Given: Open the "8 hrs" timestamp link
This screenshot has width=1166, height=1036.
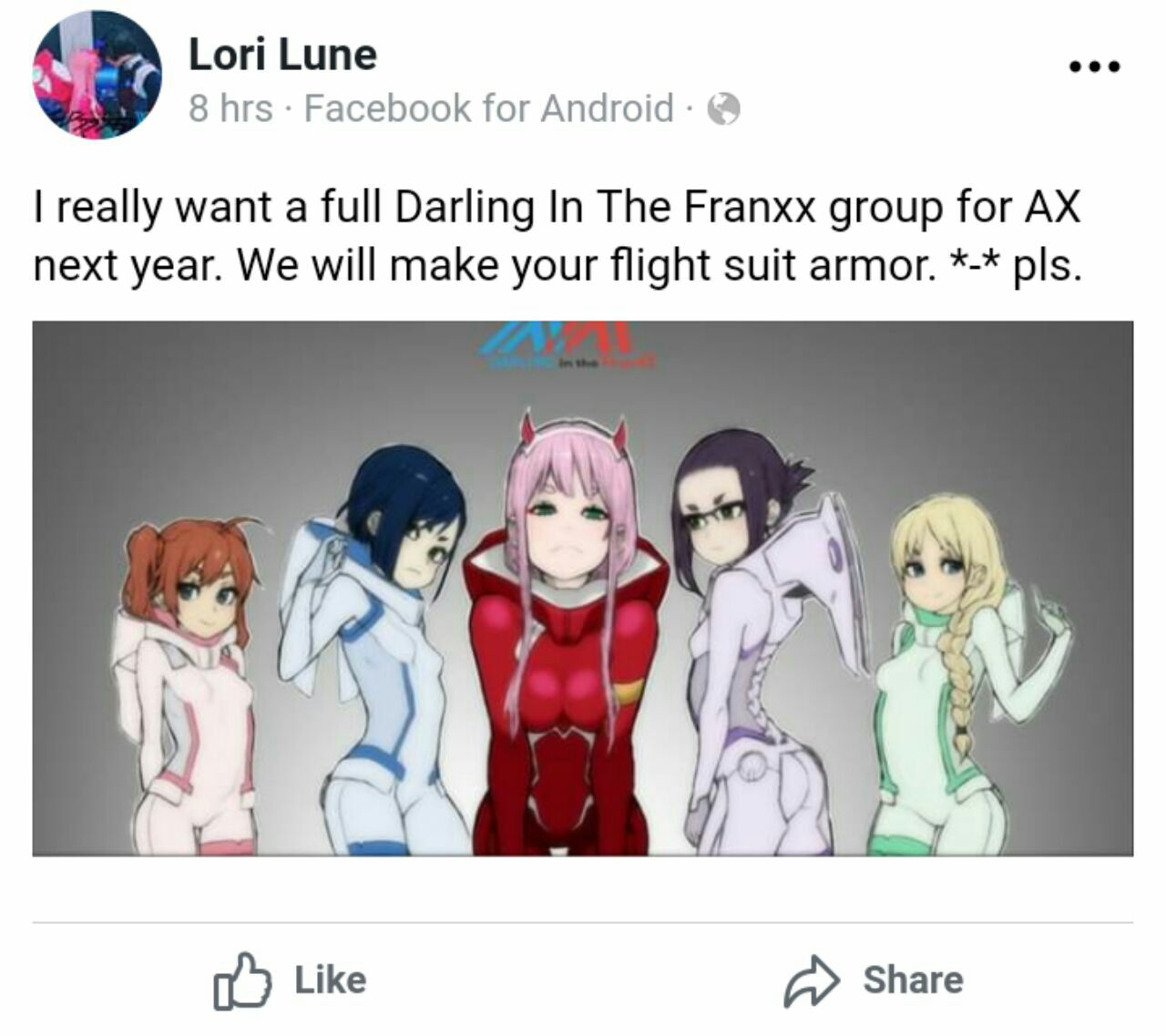Looking at the screenshot, I should pyautogui.click(x=230, y=108).
